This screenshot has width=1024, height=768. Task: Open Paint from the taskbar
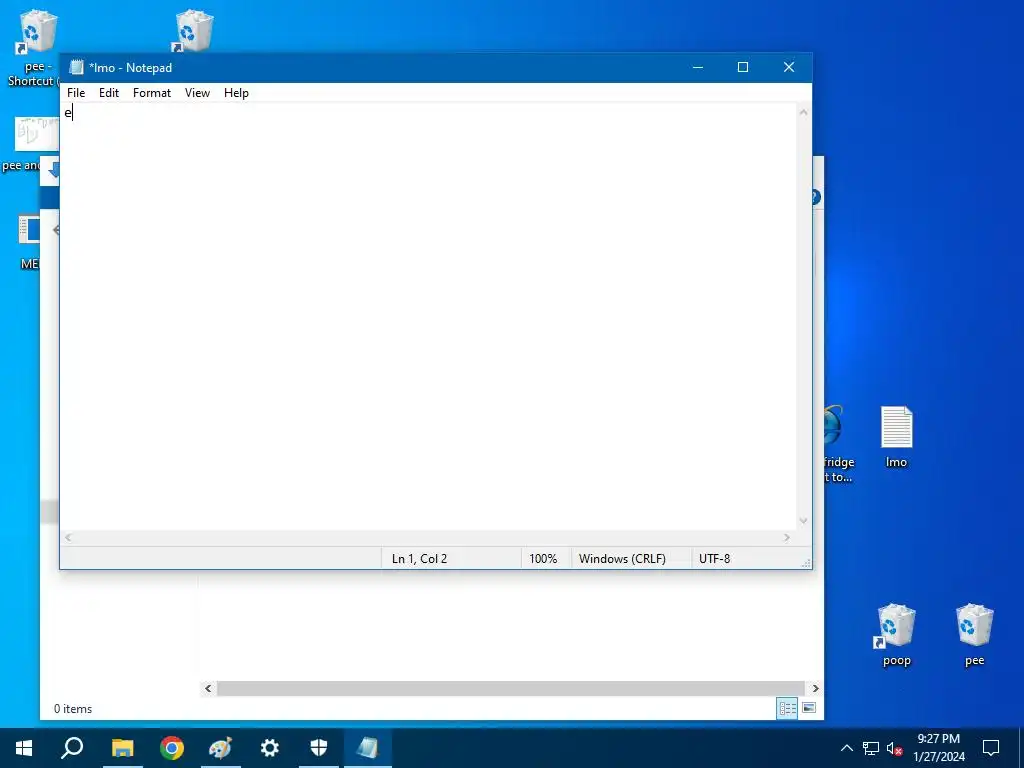(x=221, y=748)
